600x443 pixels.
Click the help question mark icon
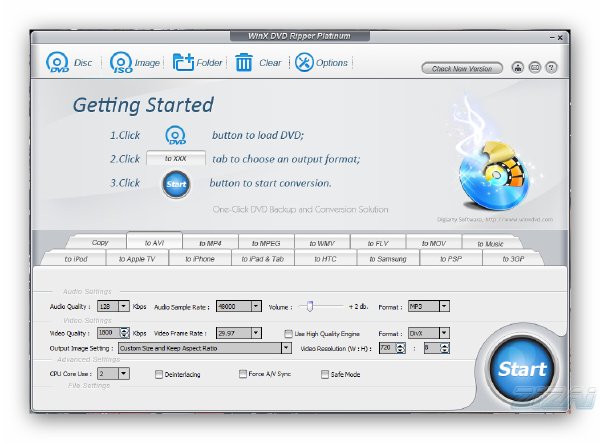tap(551, 68)
